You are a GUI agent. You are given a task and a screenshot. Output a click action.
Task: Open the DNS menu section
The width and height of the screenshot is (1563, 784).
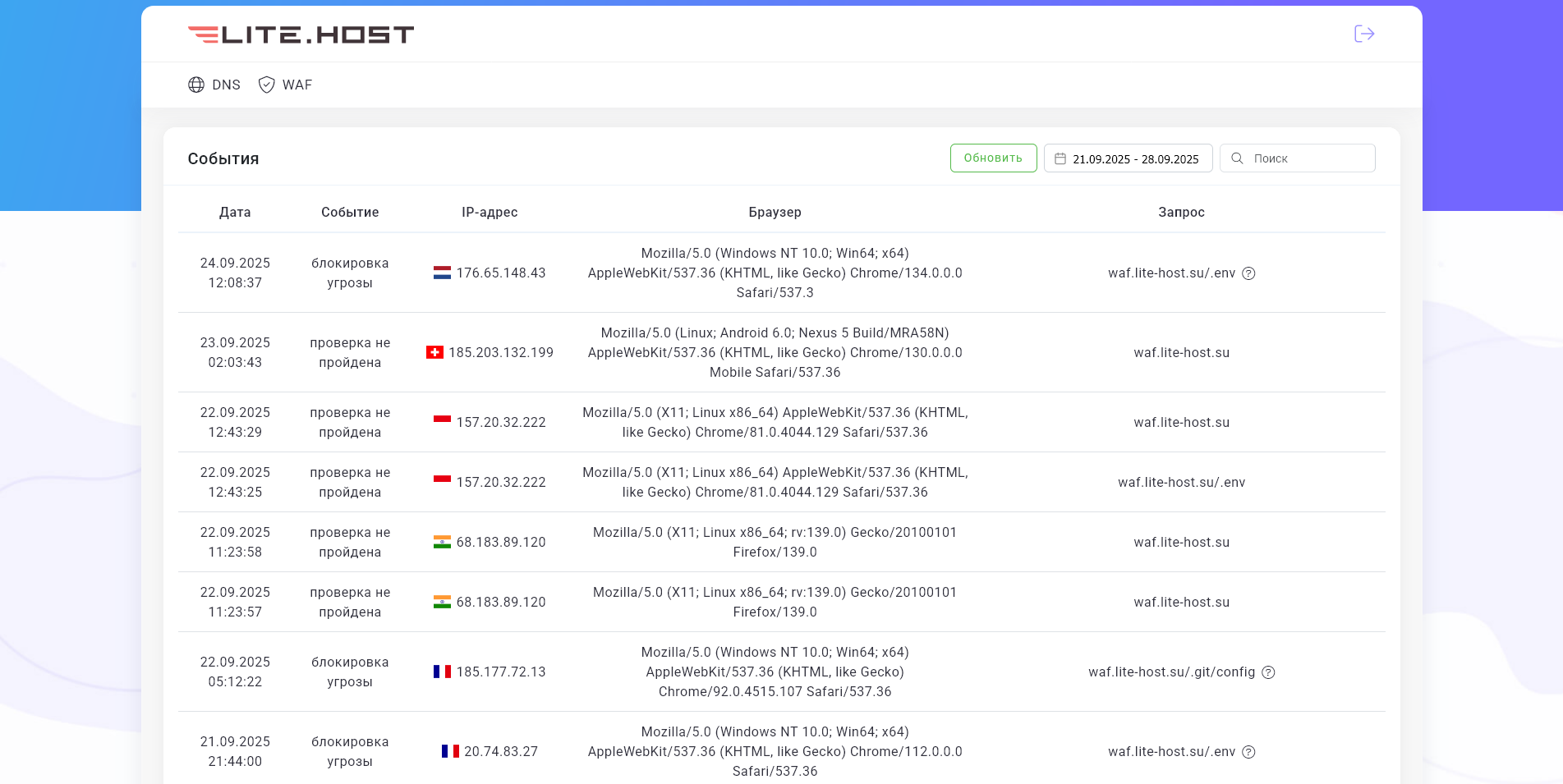(214, 85)
